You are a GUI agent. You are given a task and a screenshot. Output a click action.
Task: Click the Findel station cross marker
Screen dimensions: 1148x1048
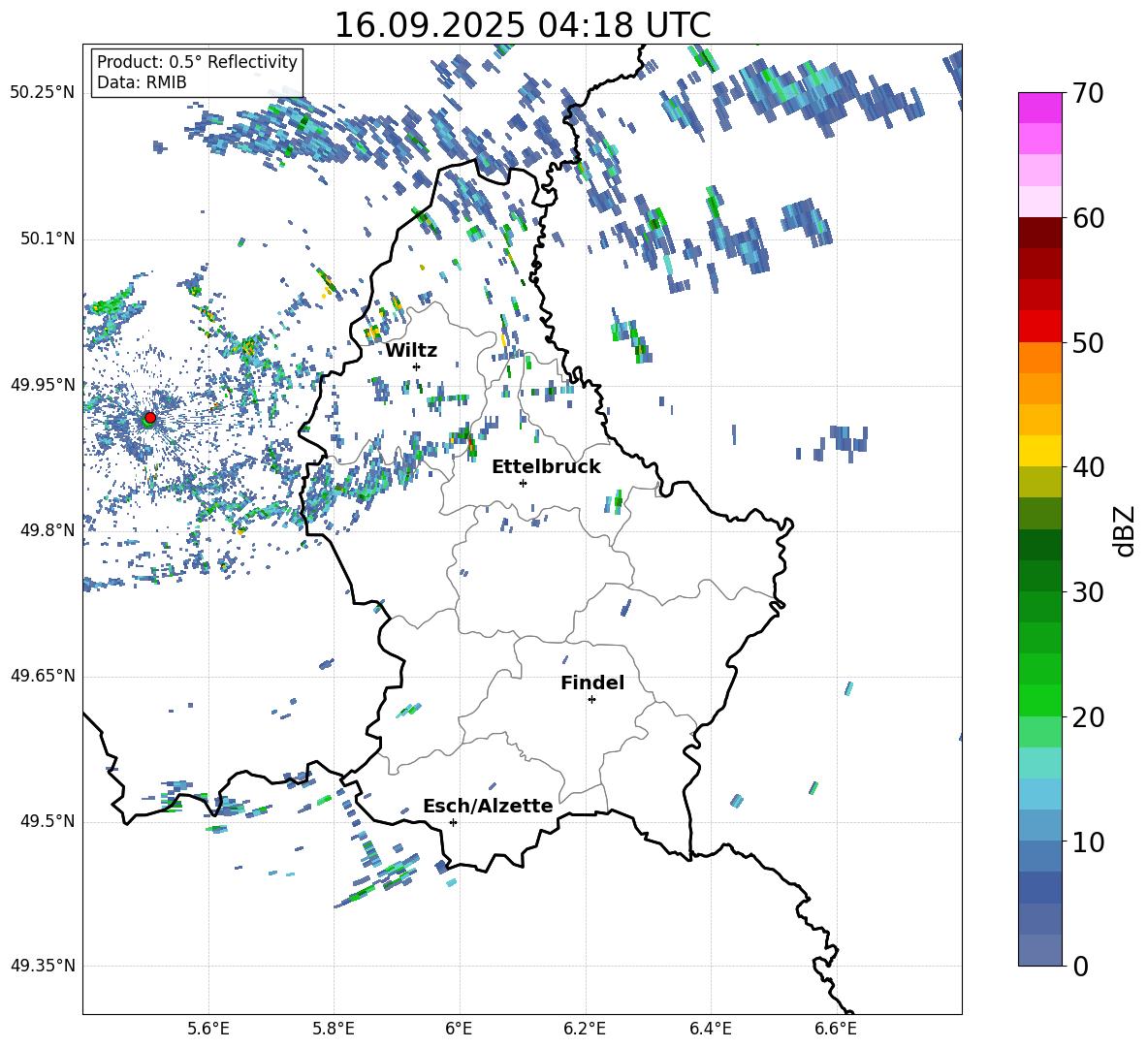(x=591, y=700)
